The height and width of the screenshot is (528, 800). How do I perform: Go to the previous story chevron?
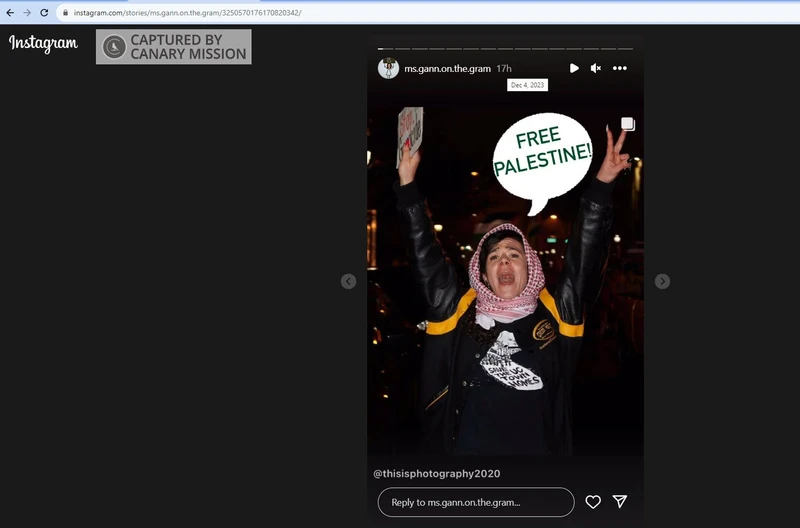pyautogui.click(x=348, y=281)
